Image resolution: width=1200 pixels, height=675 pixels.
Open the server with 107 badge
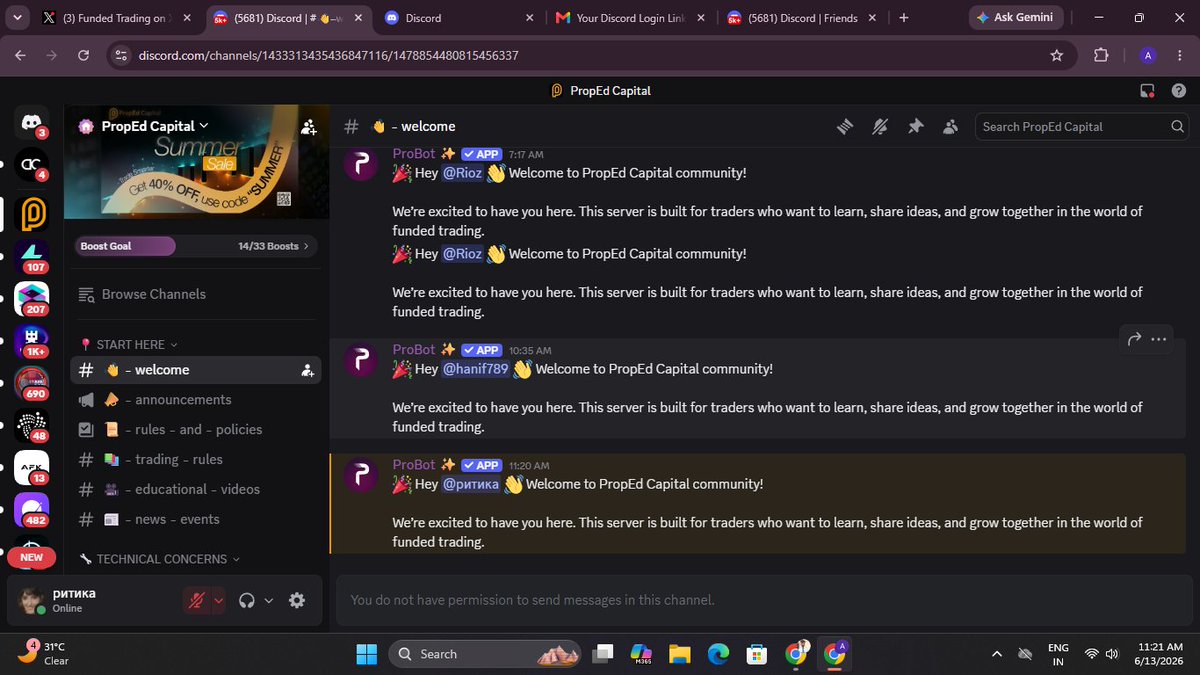click(x=32, y=258)
